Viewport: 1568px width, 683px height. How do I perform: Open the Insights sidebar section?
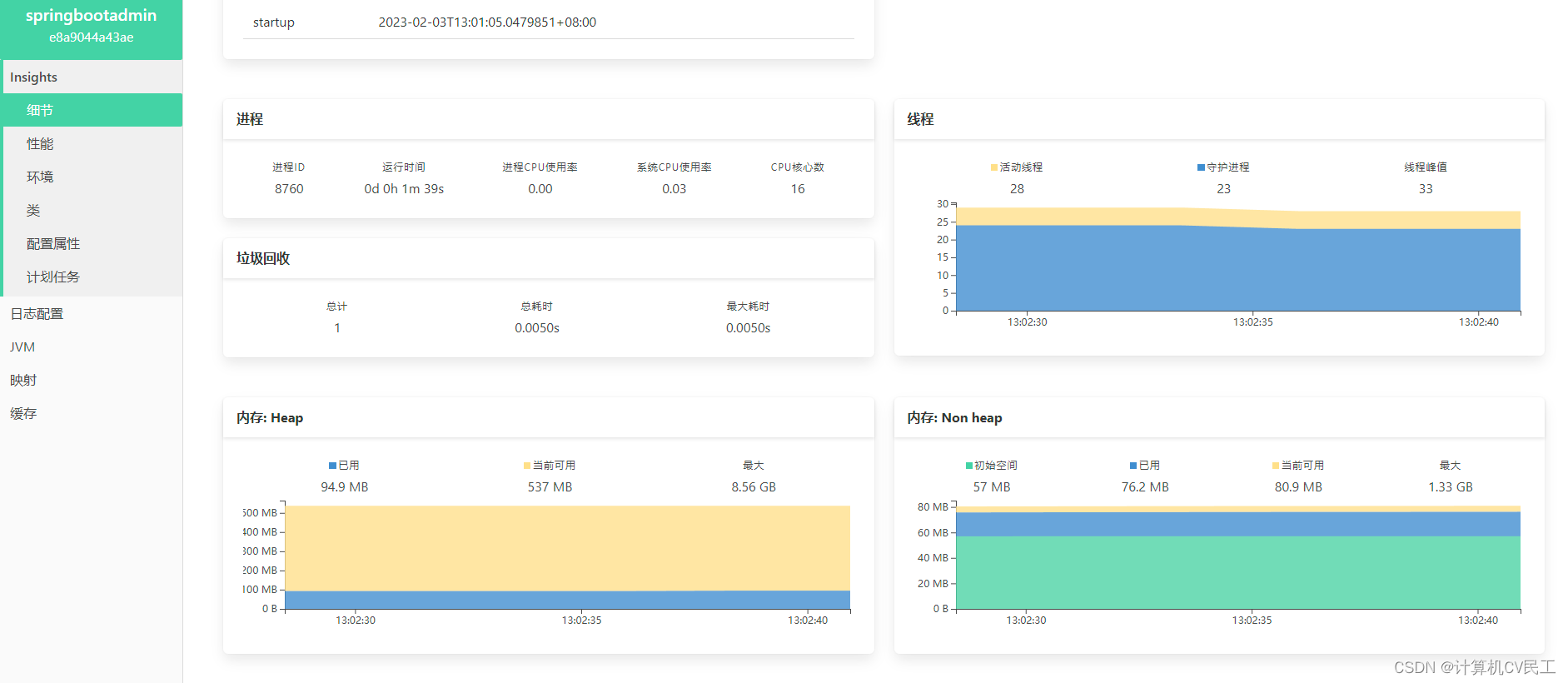click(92, 77)
